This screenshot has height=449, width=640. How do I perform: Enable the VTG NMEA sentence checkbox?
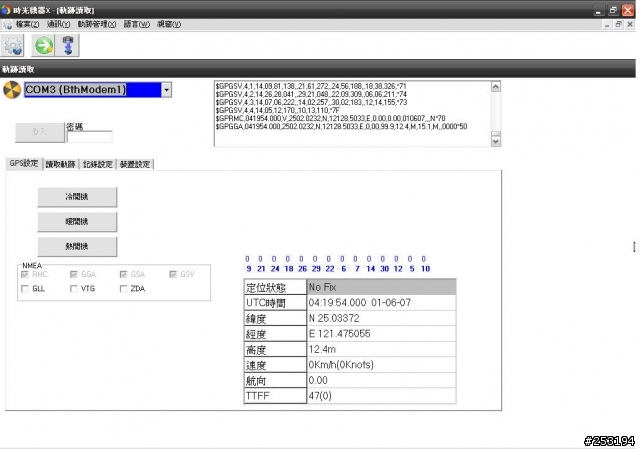(74, 289)
